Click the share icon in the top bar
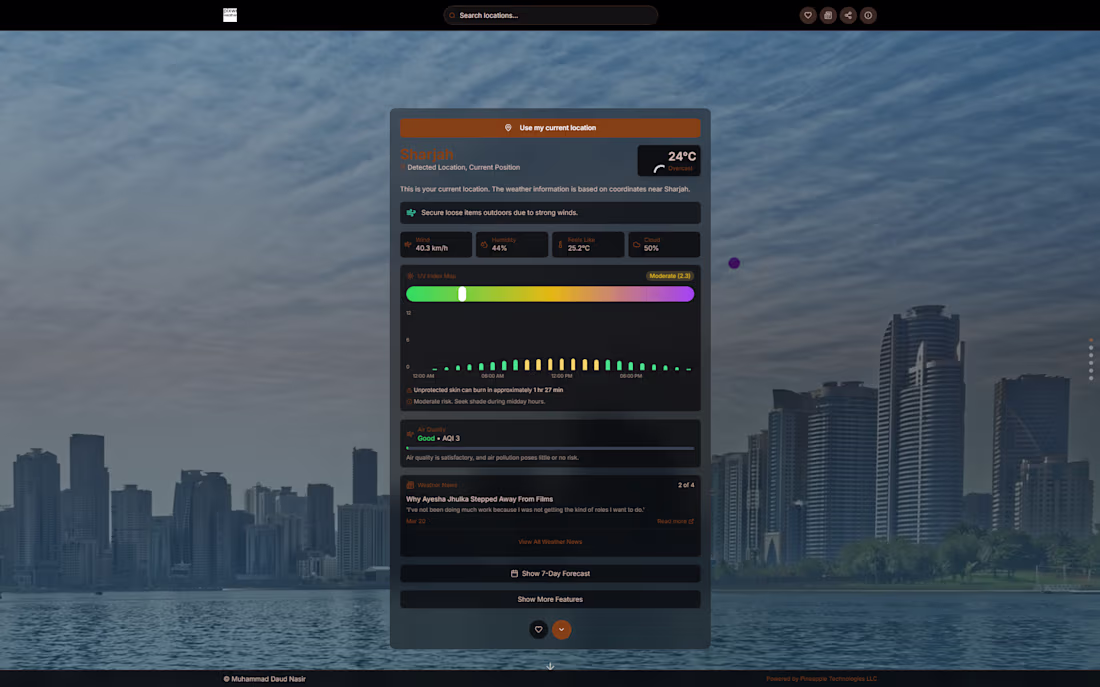1100x687 pixels. point(848,15)
